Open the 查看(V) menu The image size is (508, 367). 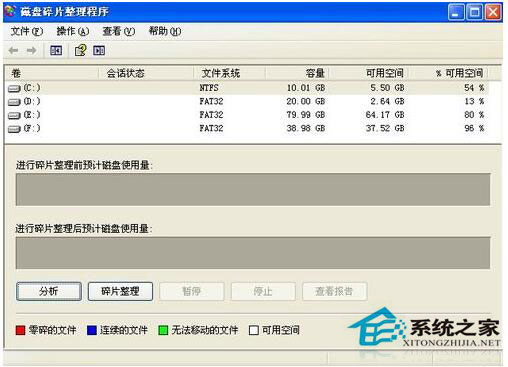pyautogui.click(x=119, y=31)
